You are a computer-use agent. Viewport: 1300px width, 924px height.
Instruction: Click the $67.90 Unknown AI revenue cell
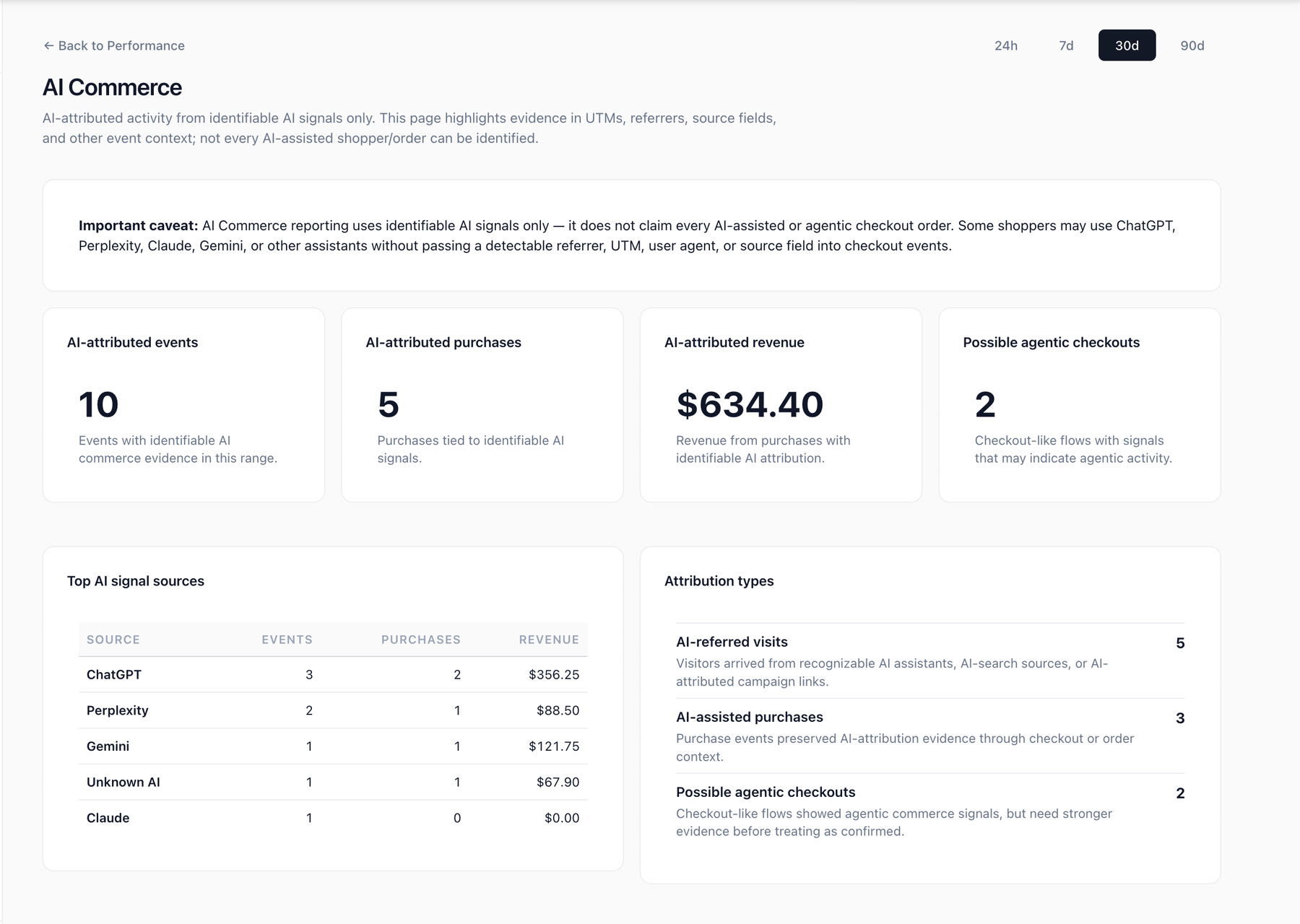tap(558, 782)
